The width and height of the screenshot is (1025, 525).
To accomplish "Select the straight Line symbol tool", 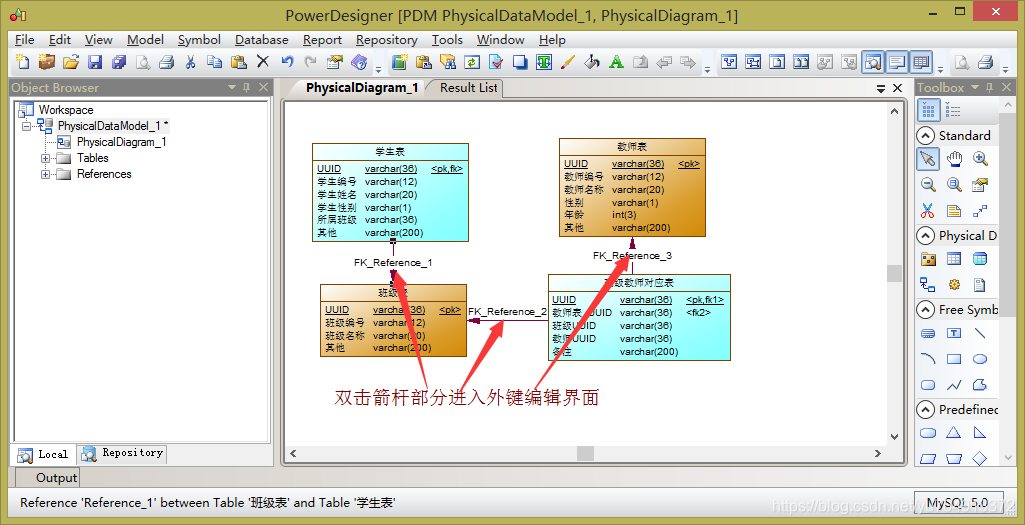I will coord(980,333).
